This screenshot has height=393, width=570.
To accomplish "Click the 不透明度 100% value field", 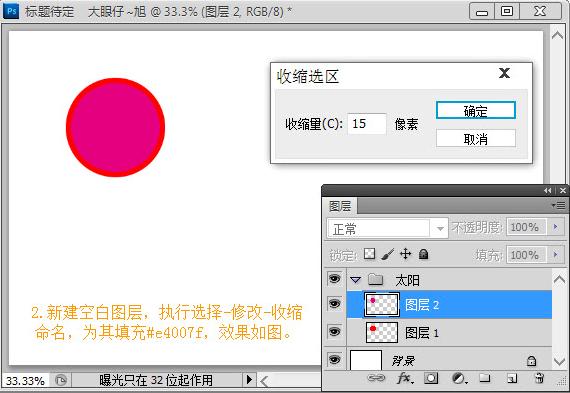I will (526, 227).
